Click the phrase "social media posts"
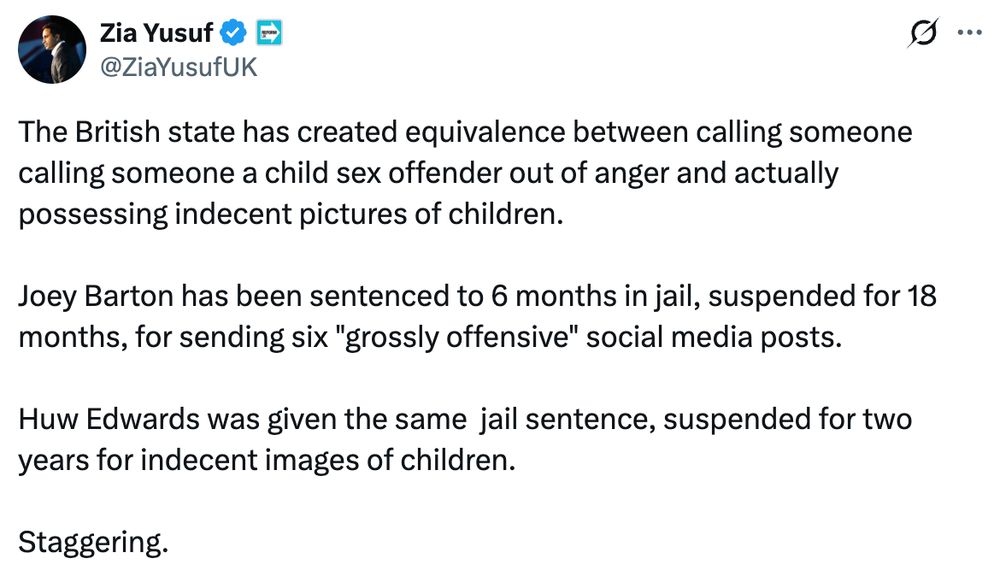The width and height of the screenshot is (1000, 576). (x=711, y=336)
